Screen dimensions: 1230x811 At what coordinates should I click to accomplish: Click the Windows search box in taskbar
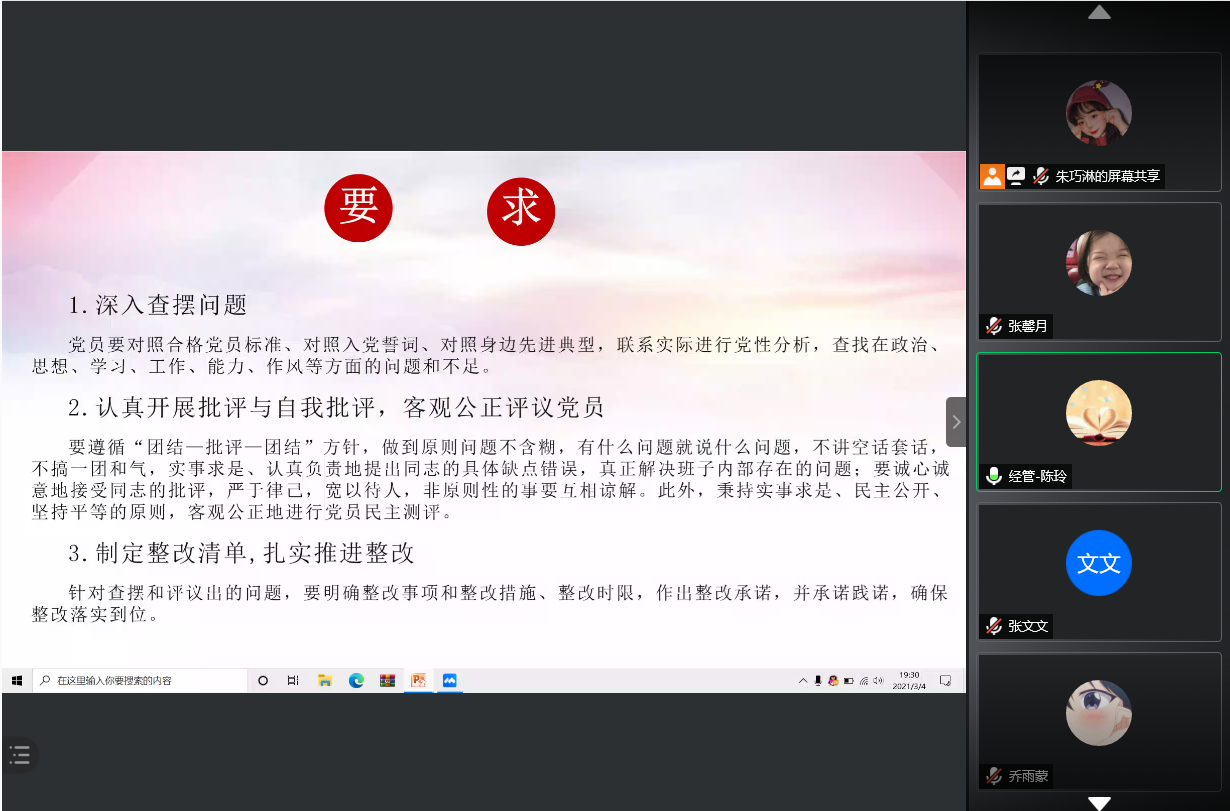coord(140,680)
